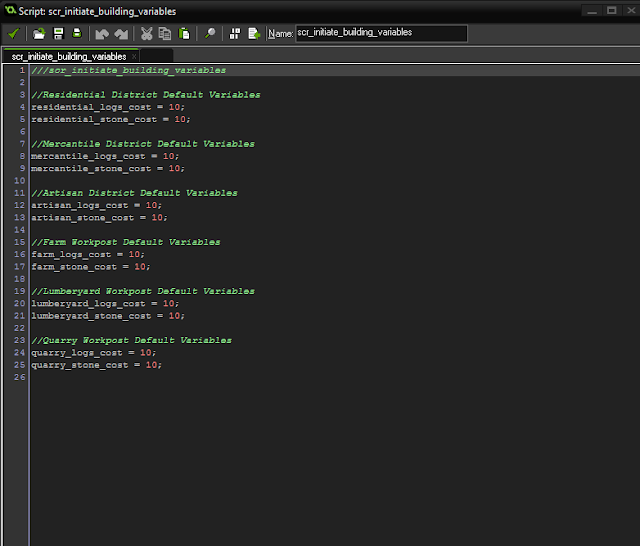Place cursor on farm_stone_cost line
This screenshot has height=546, width=640.
click(x=91, y=266)
